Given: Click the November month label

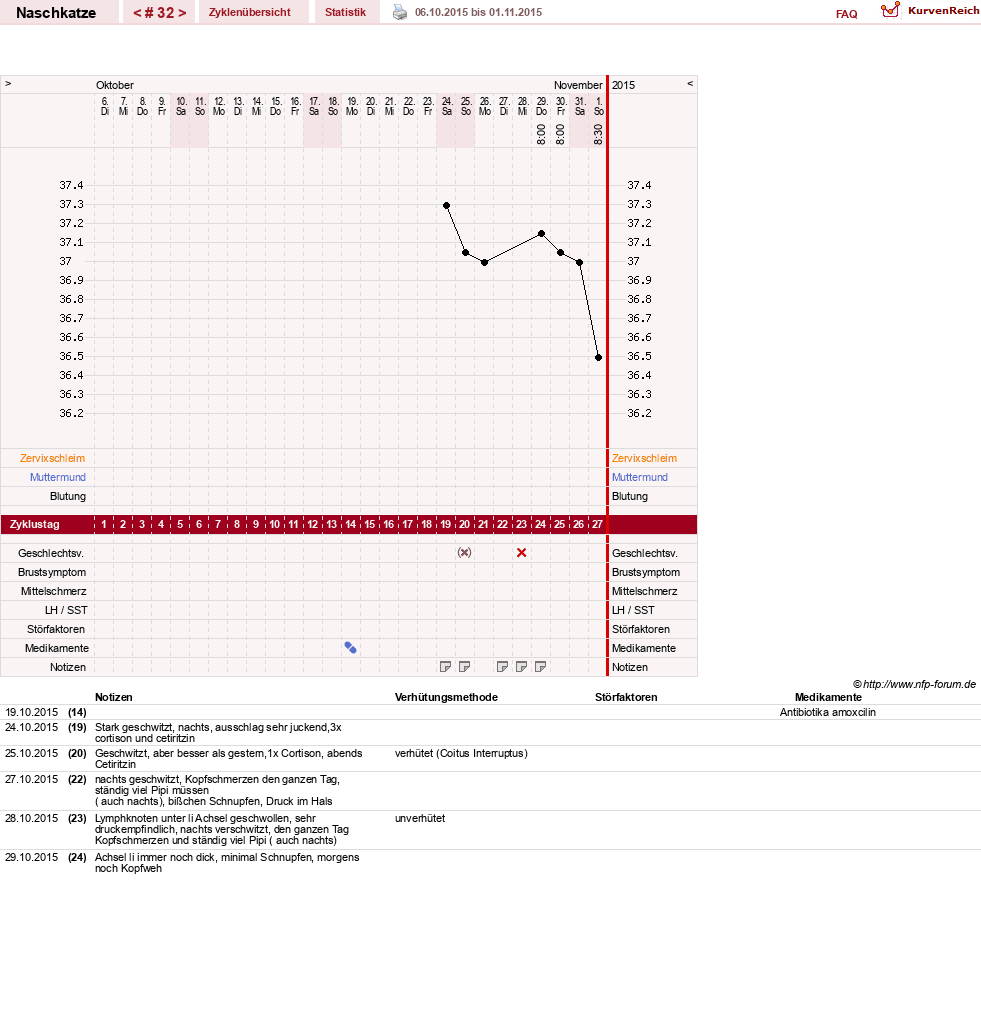Looking at the screenshot, I should 578,85.
